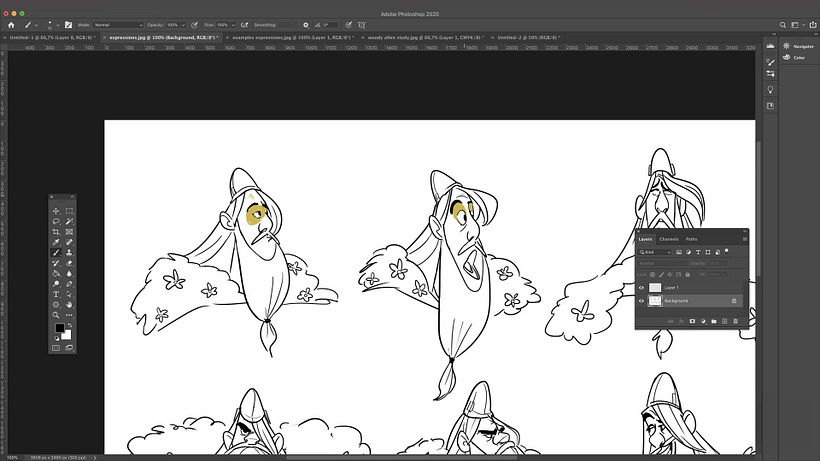Open the Flow slider dropdown arrow

(233, 25)
